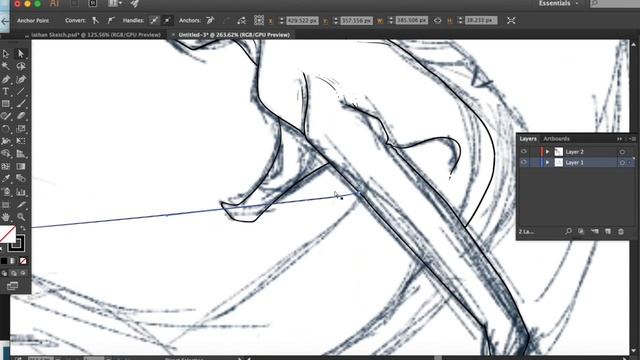The height and width of the screenshot is (360, 640).
Task: Convert anchor points to corner
Action: click(95, 20)
